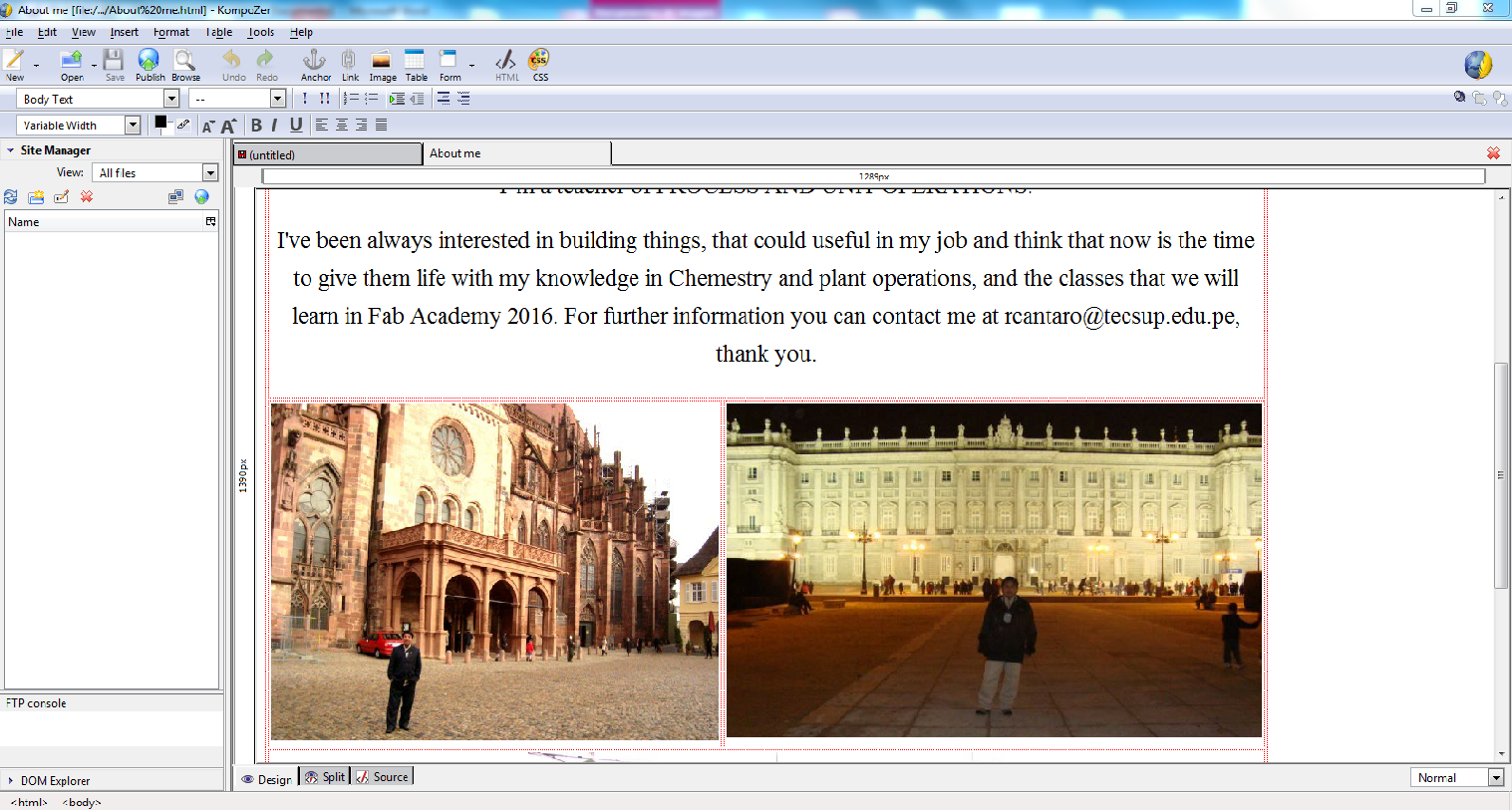This screenshot has height=810, width=1512.
Task: Align text left
Action: [322, 126]
